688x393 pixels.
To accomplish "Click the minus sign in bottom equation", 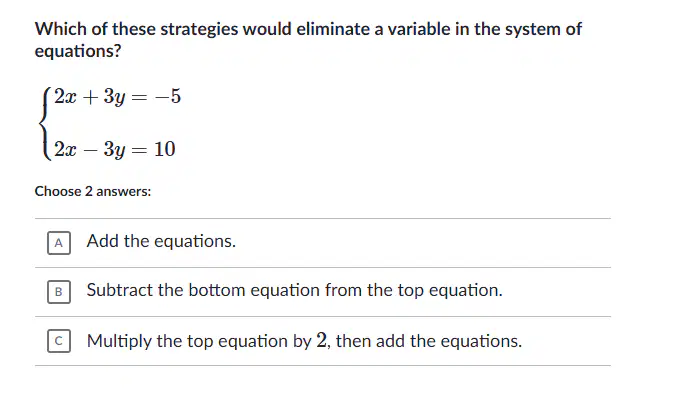I will point(90,150).
